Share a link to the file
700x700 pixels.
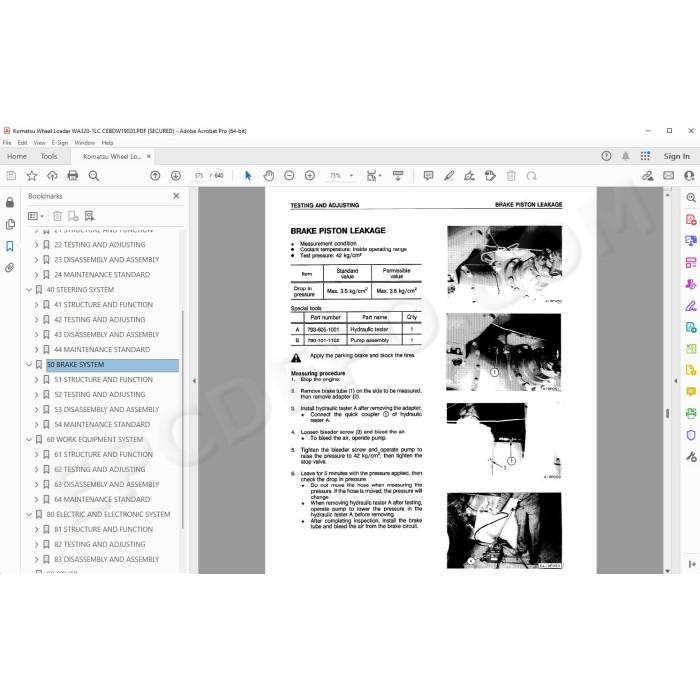pos(648,176)
